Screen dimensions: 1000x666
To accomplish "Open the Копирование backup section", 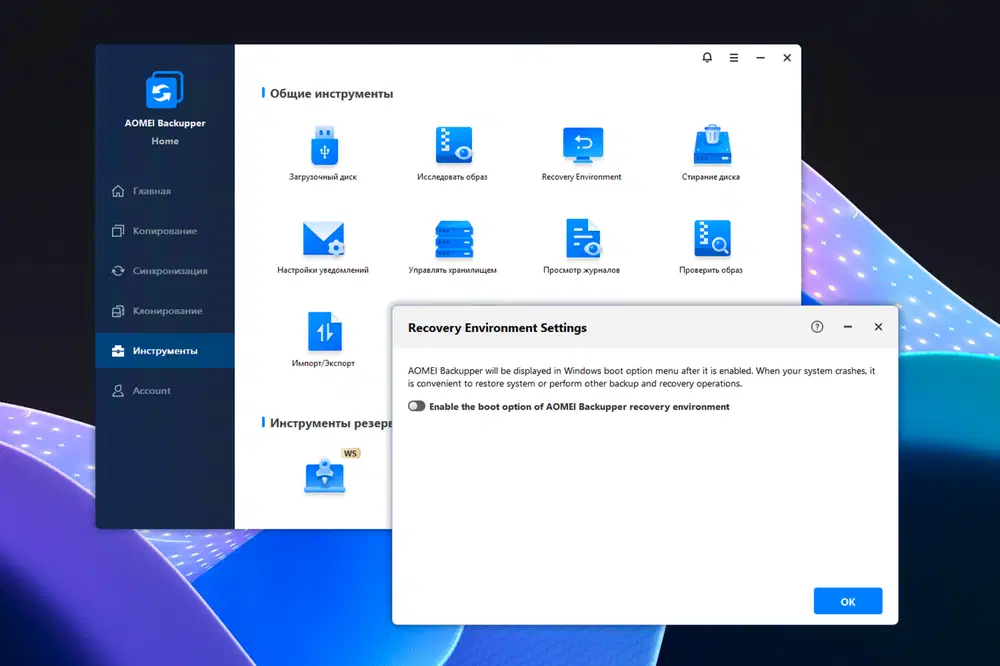I will tap(165, 231).
